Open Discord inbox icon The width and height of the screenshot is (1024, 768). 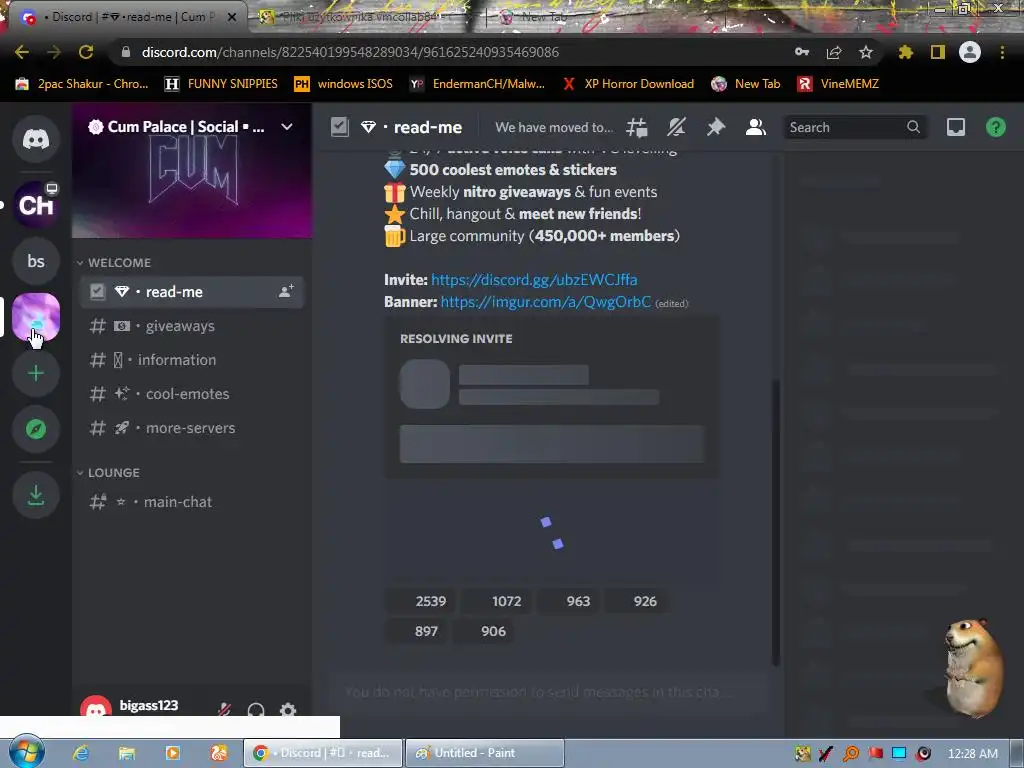point(956,127)
